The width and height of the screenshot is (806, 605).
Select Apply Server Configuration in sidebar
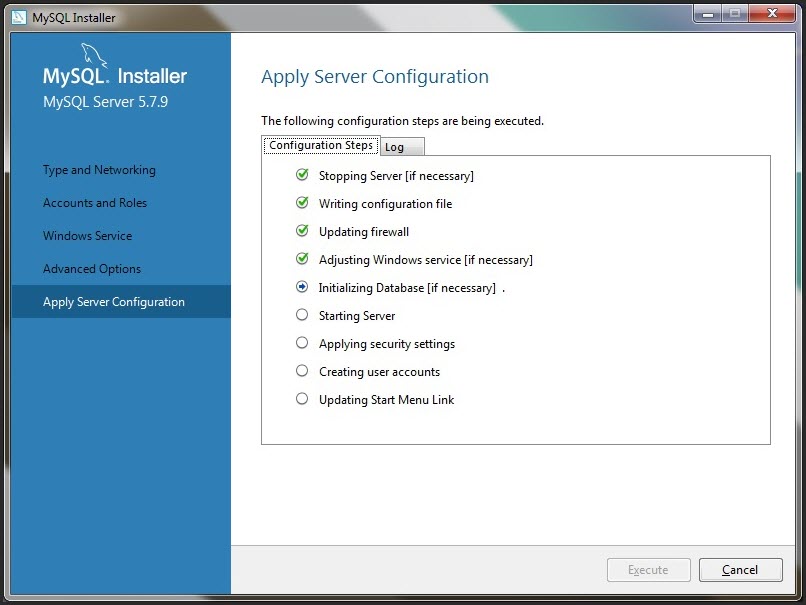pyautogui.click(x=121, y=302)
